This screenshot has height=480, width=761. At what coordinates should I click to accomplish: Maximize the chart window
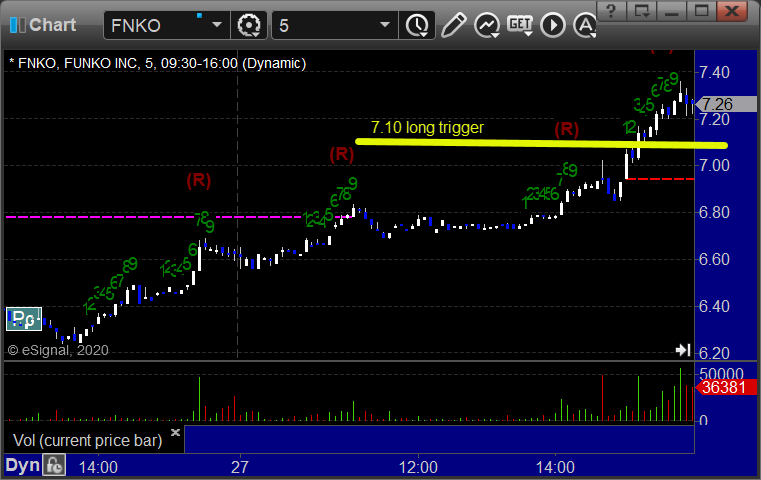(x=701, y=11)
